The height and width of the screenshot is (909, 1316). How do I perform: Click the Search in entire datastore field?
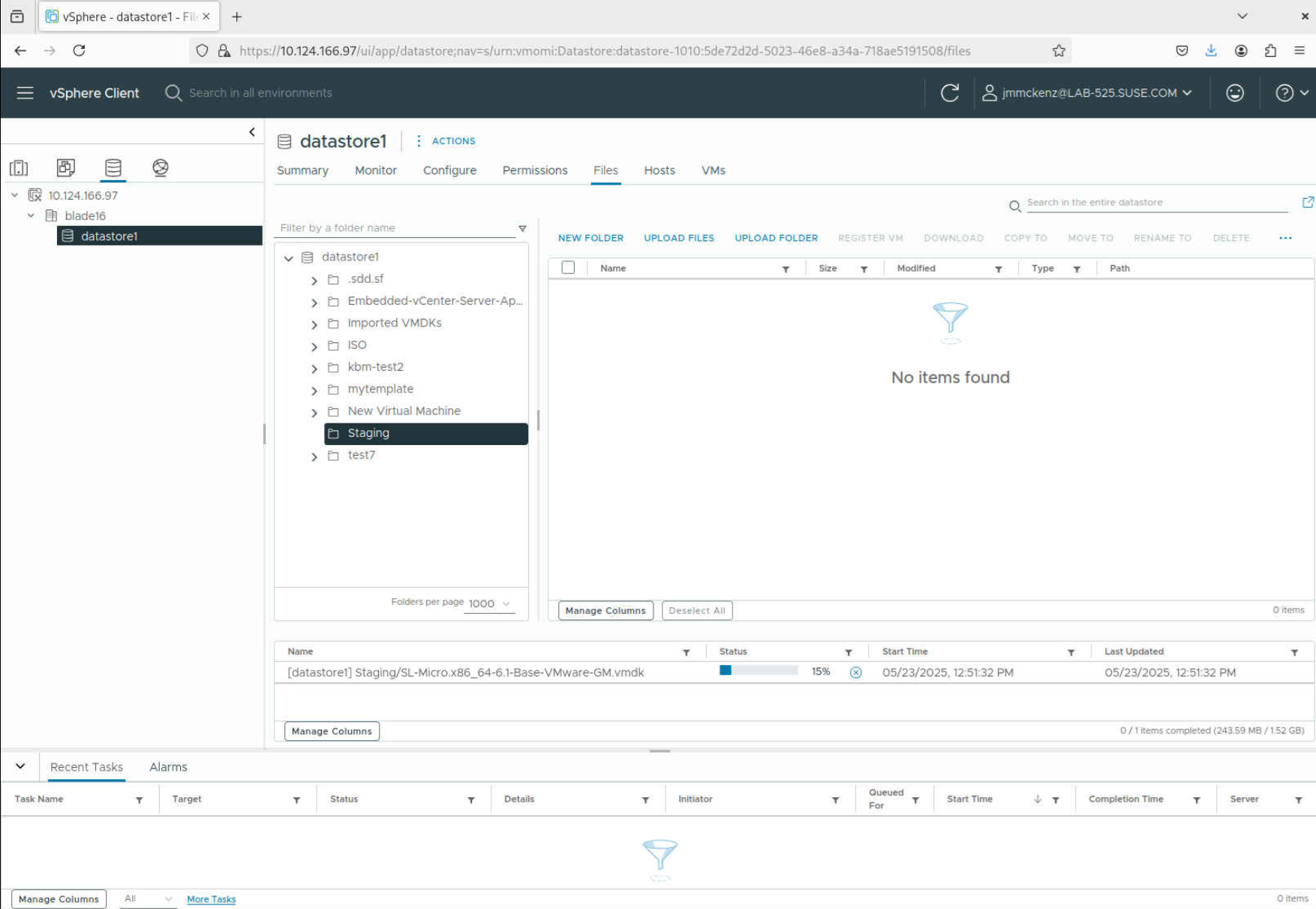coord(1155,203)
